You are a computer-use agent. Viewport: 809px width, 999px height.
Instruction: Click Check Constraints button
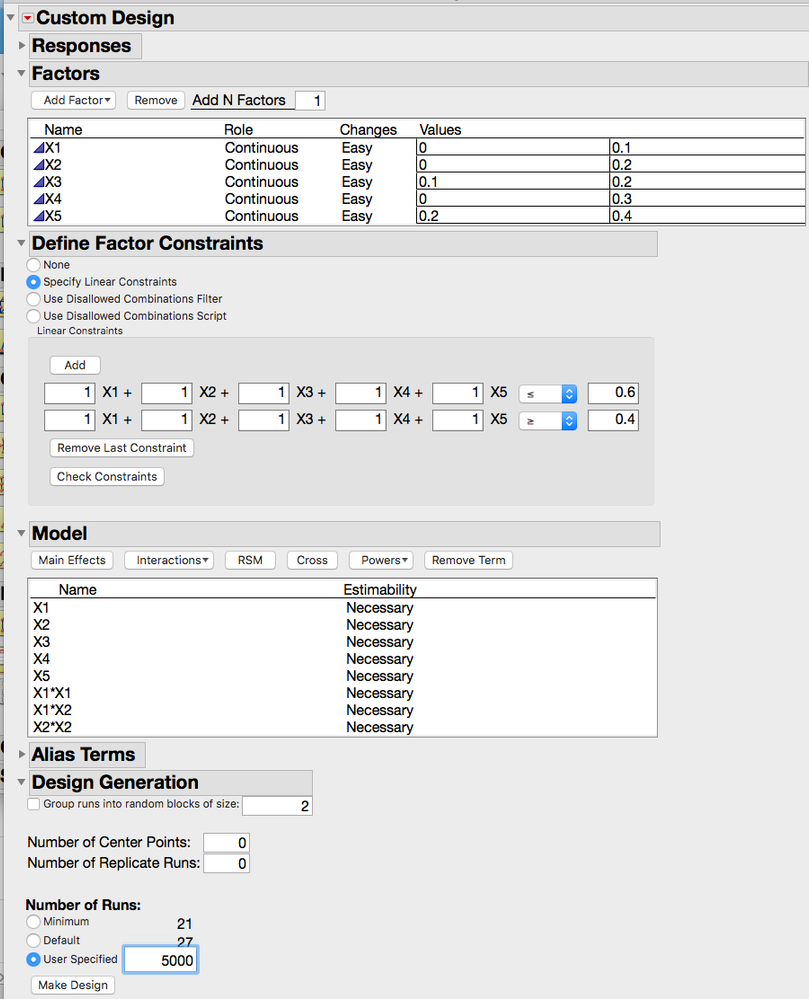coord(107,477)
